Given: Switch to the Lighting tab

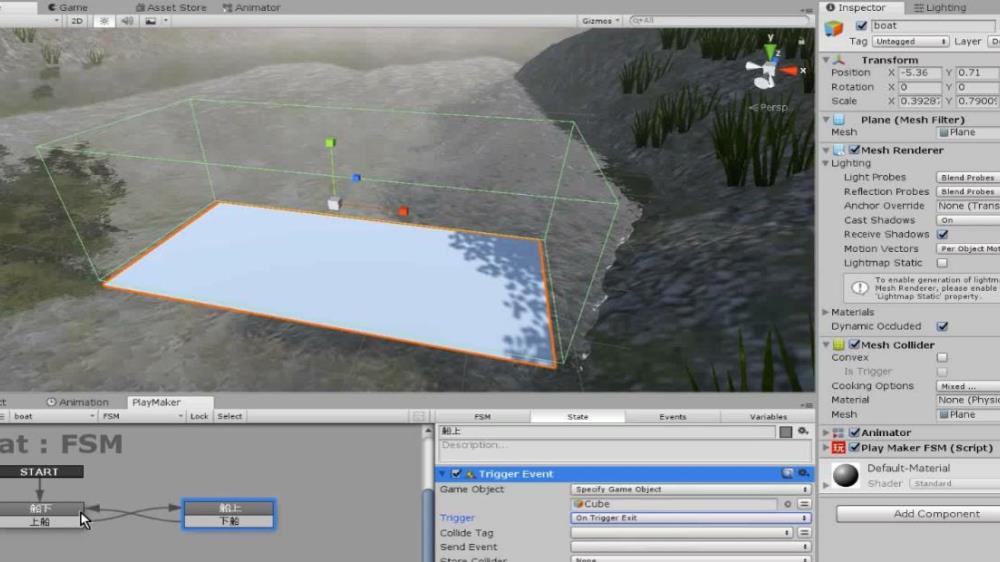Looking at the screenshot, I should pos(944,7).
